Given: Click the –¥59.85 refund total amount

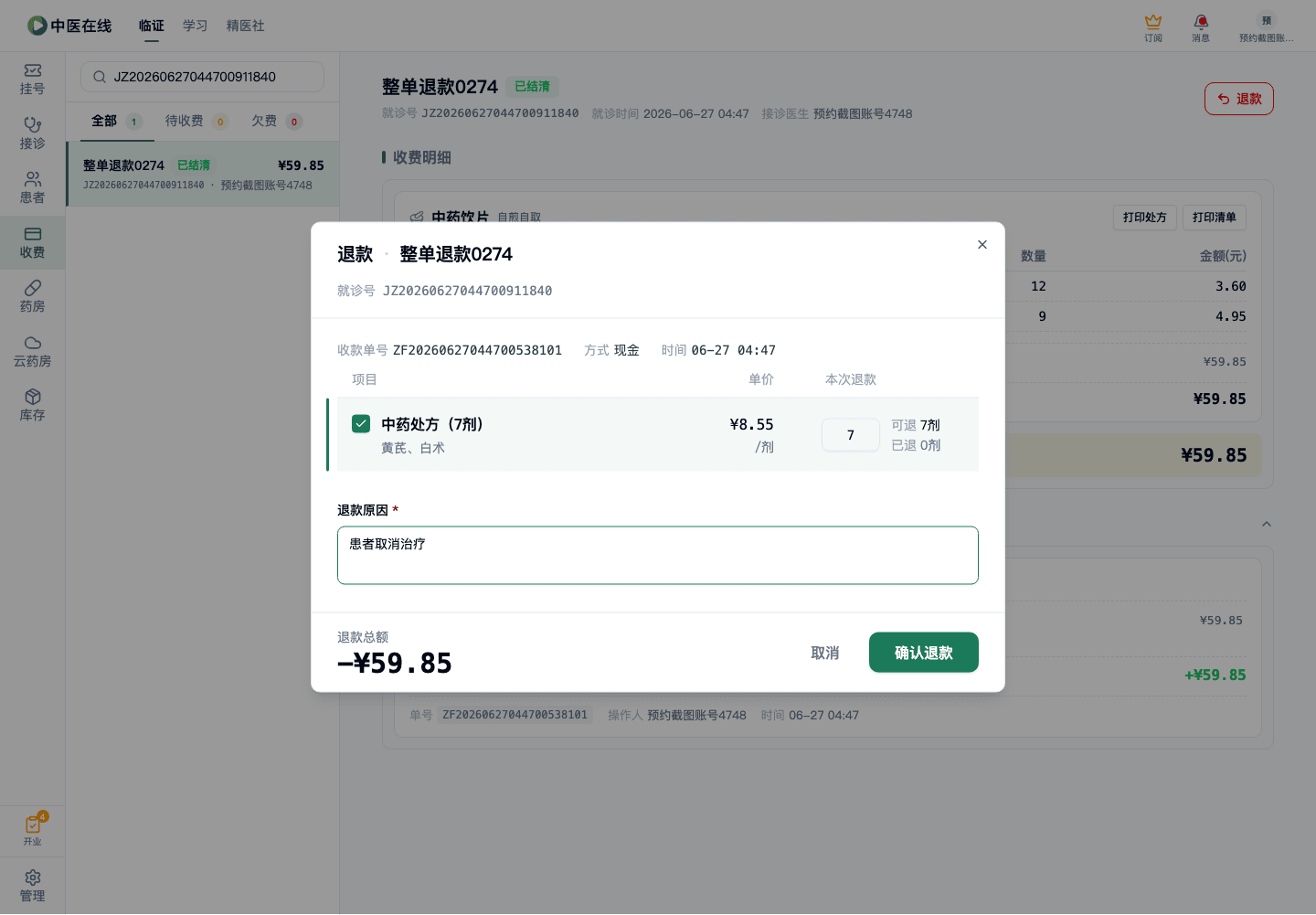Looking at the screenshot, I should click(x=395, y=663).
